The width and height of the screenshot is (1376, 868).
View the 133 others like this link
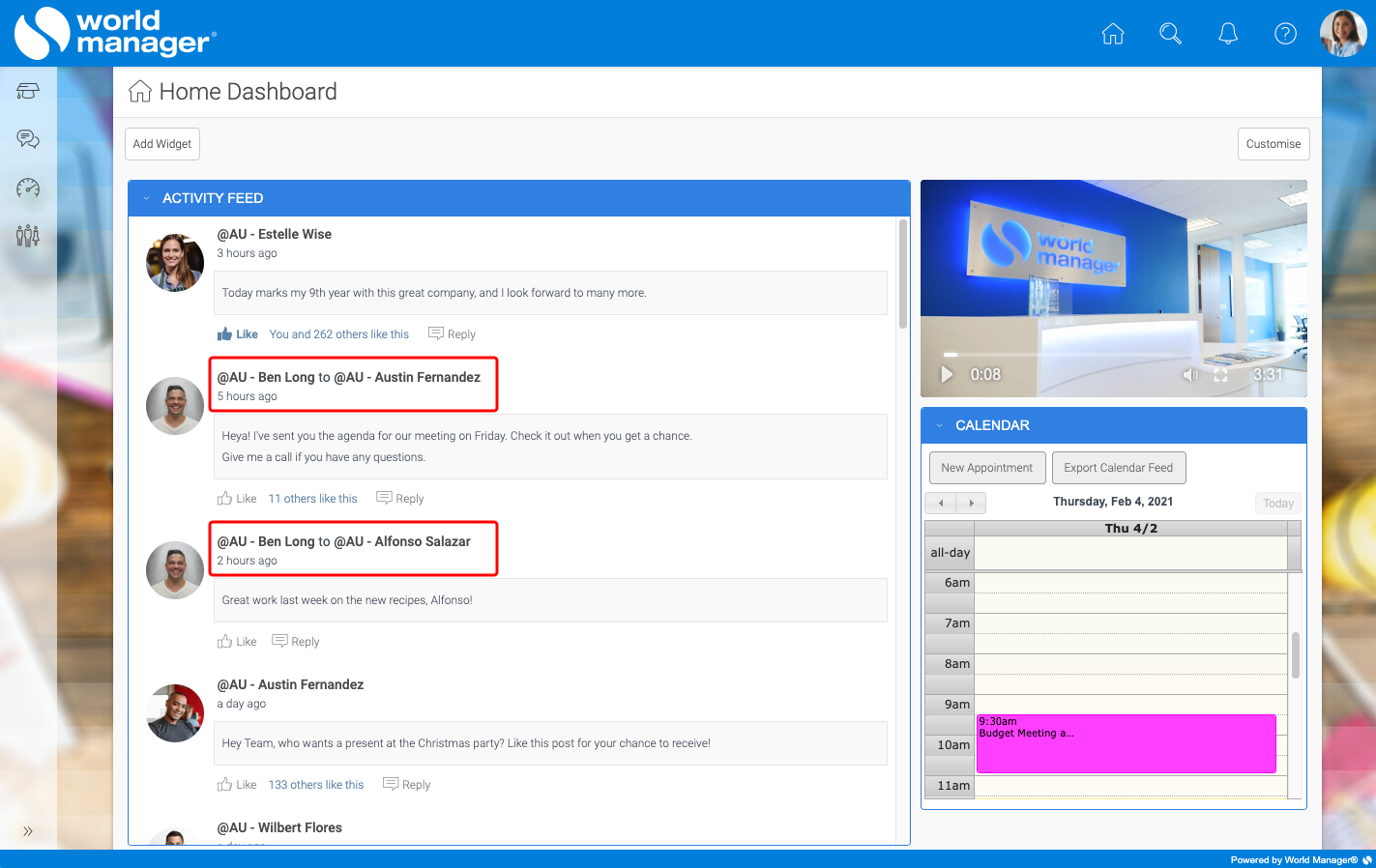coord(316,785)
